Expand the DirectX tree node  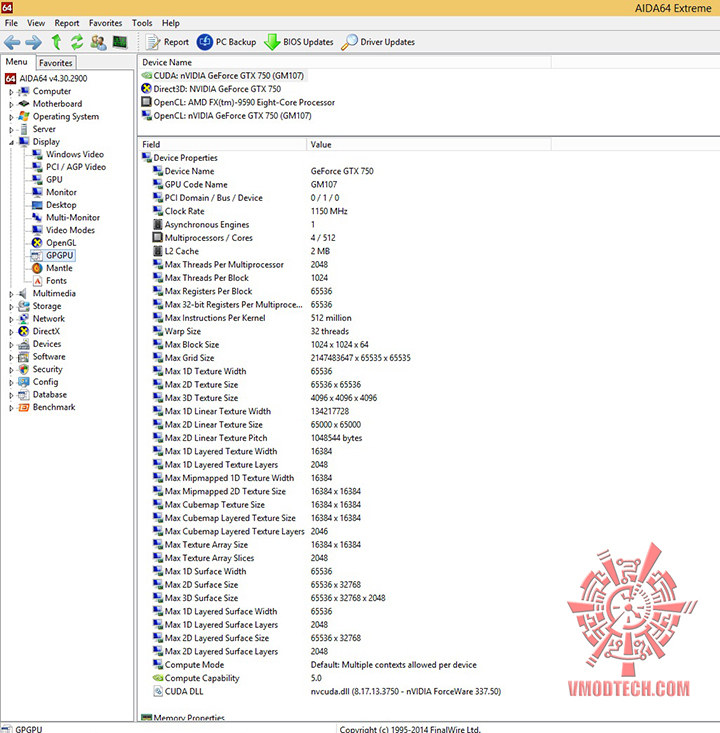[x=11, y=332]
